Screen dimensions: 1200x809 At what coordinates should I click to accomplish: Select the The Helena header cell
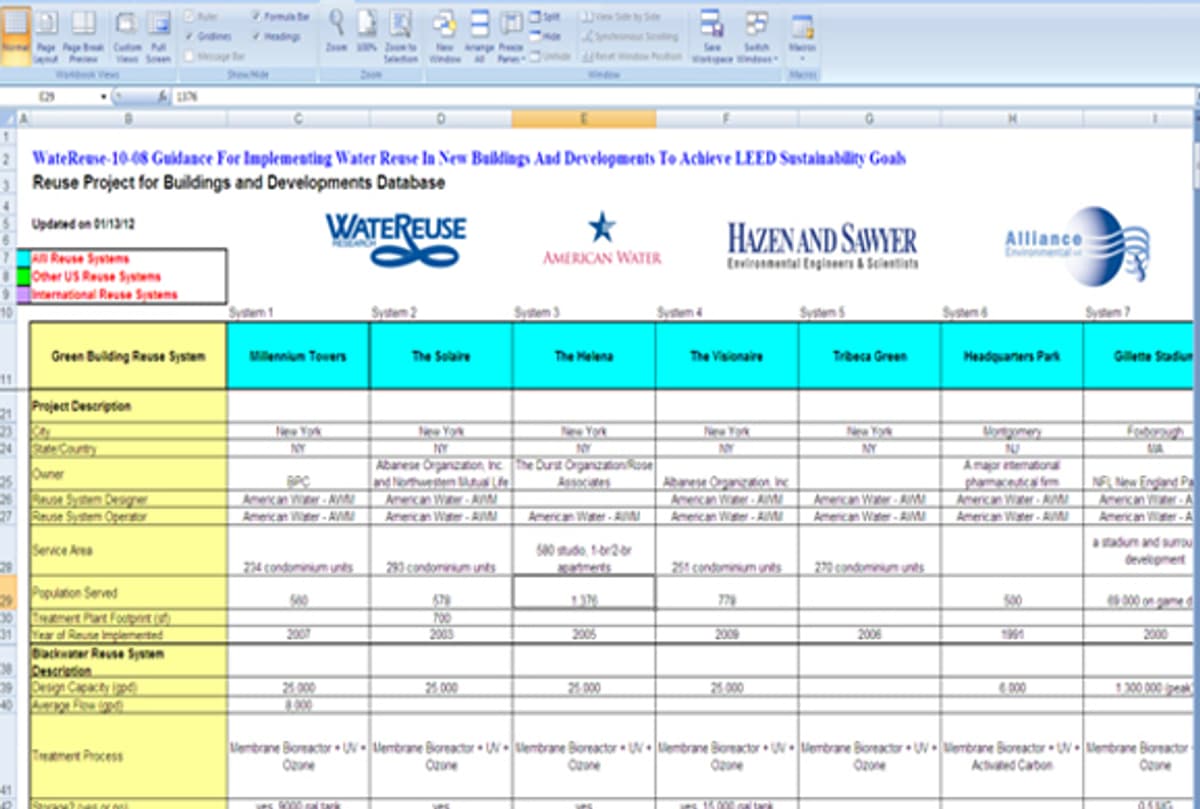point(584,355)
